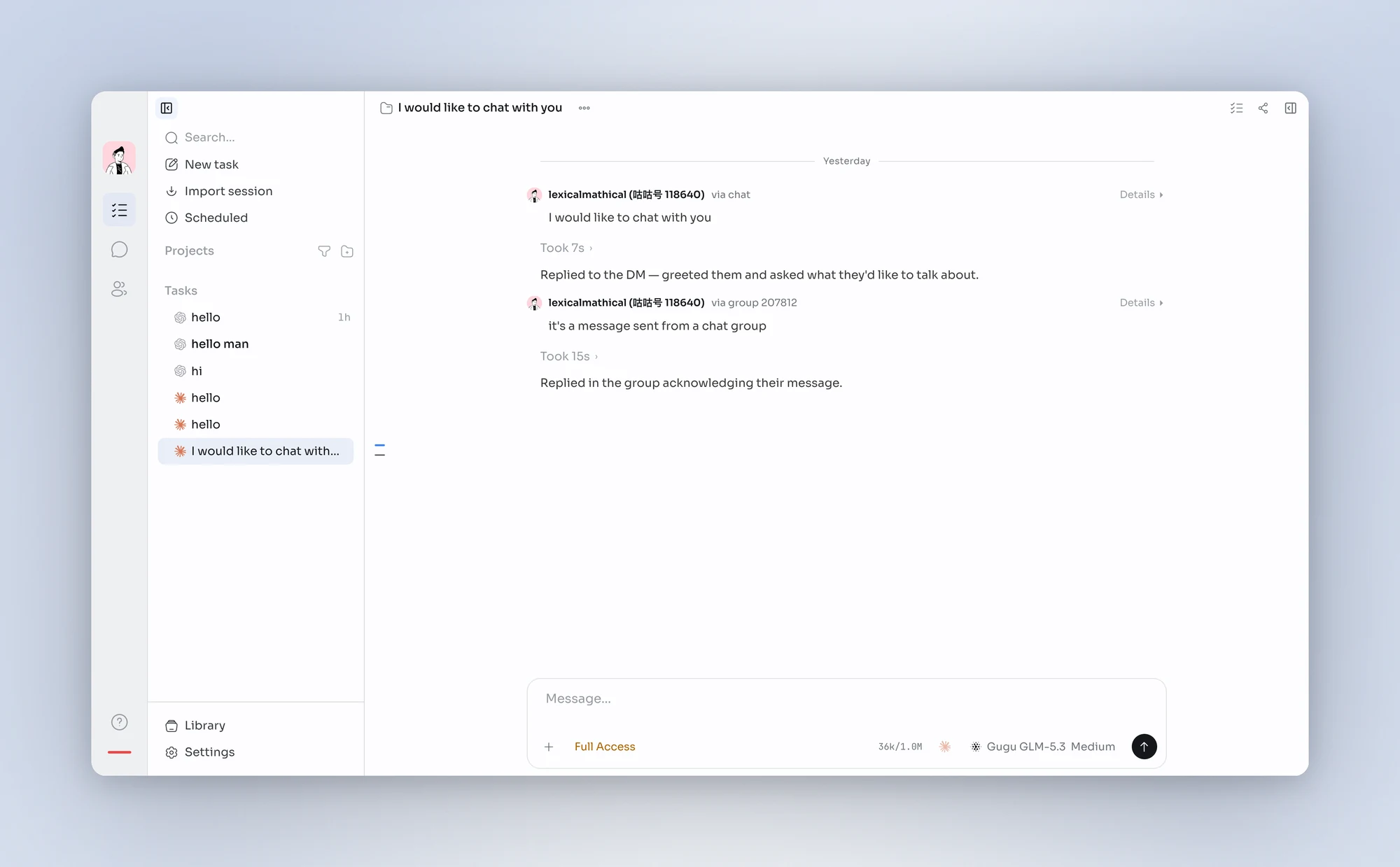Viewport: 1400px width, 867px height.
Task: Click the user avatar in left rail
Action: [119, 158]
